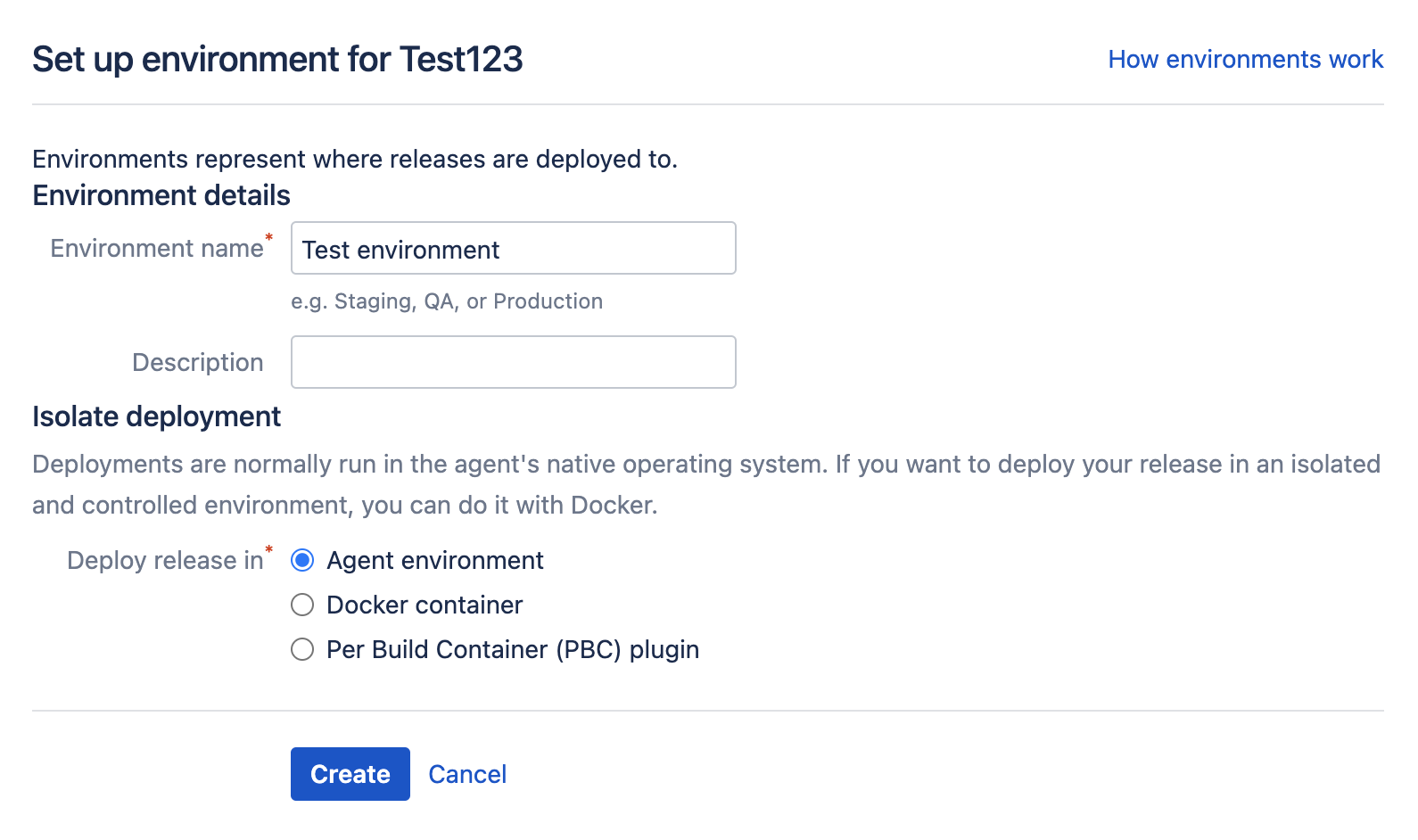Click the 'e.g. Staging, QA, or Production' hint
Image resolution: width=1418 pixels, height=840 pixels.
click(447, 301)
